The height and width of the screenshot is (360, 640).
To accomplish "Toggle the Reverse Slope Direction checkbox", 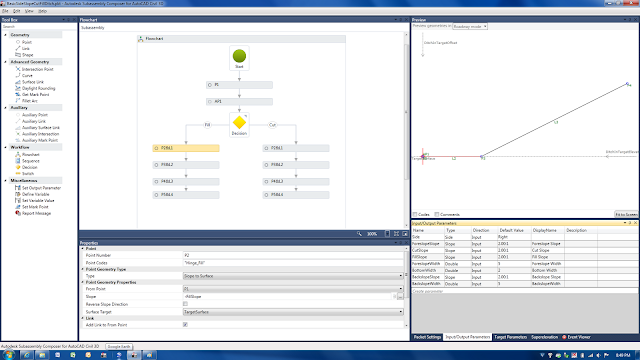I will coord(185,304).
